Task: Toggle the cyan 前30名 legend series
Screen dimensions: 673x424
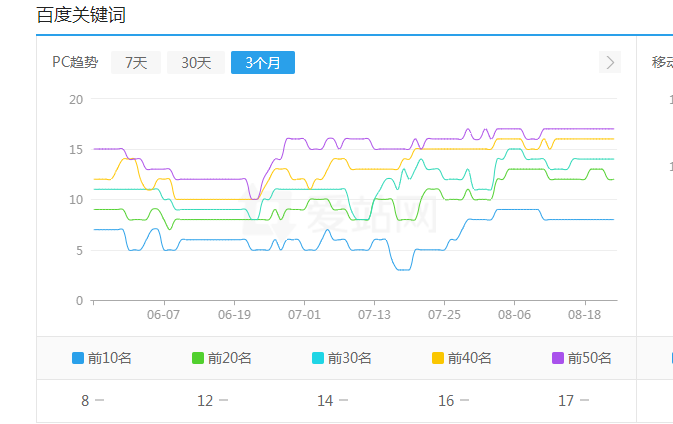Action: (x=340, y=358)
